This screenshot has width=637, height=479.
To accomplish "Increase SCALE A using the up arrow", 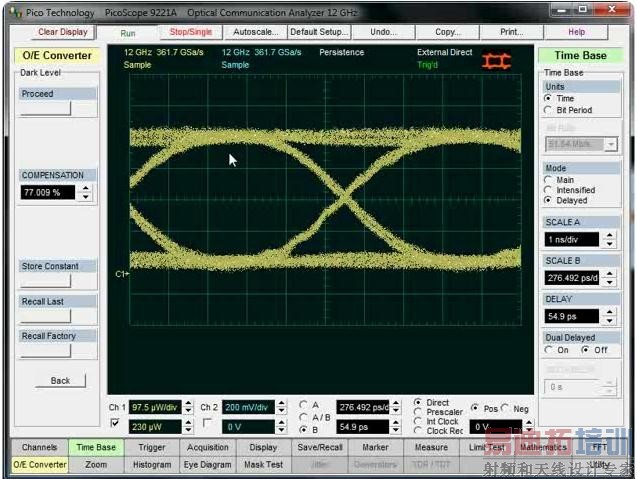I will (x=607, y=235).
